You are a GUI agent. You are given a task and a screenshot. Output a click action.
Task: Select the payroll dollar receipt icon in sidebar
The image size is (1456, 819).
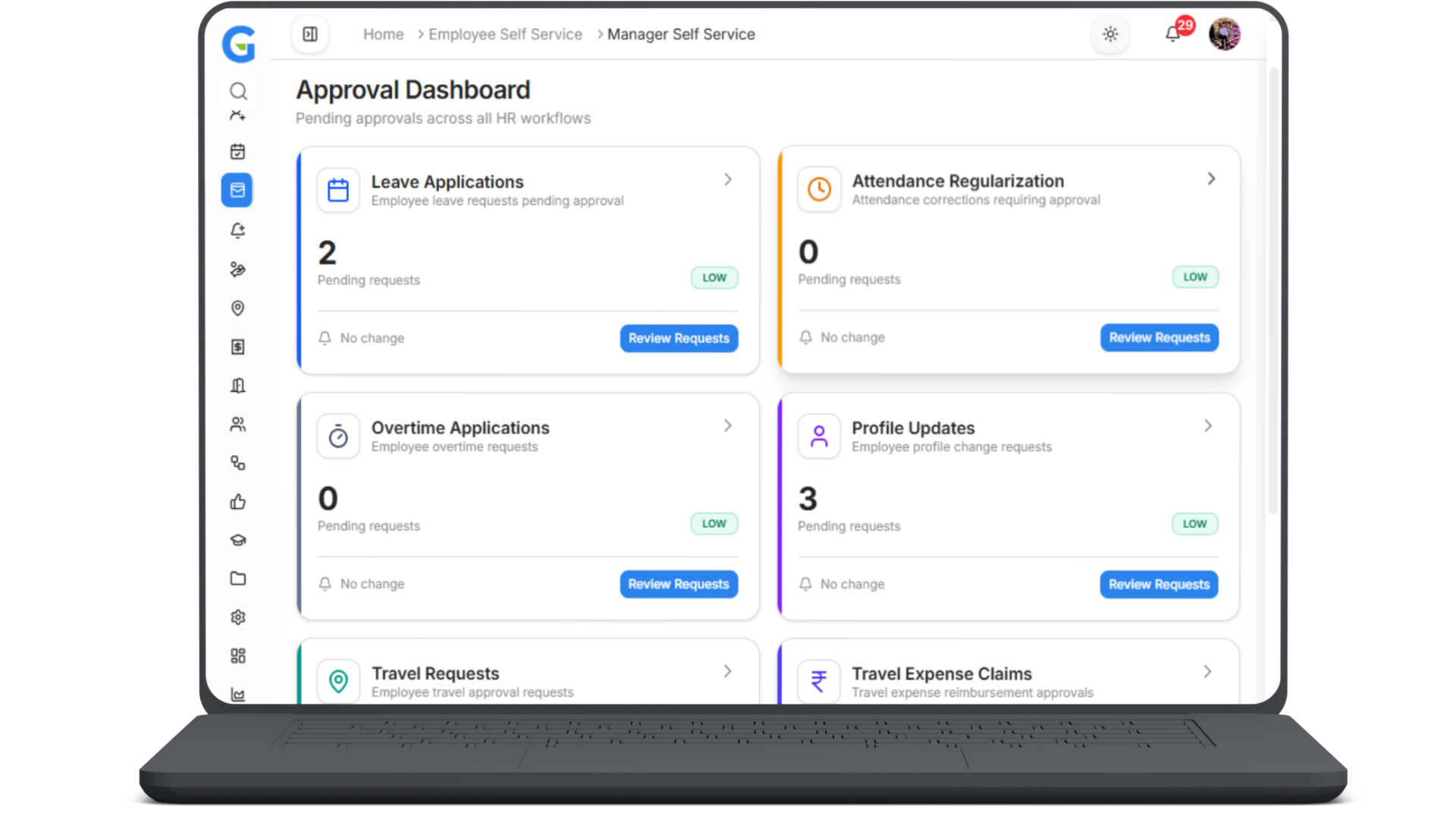coord(237,347)
